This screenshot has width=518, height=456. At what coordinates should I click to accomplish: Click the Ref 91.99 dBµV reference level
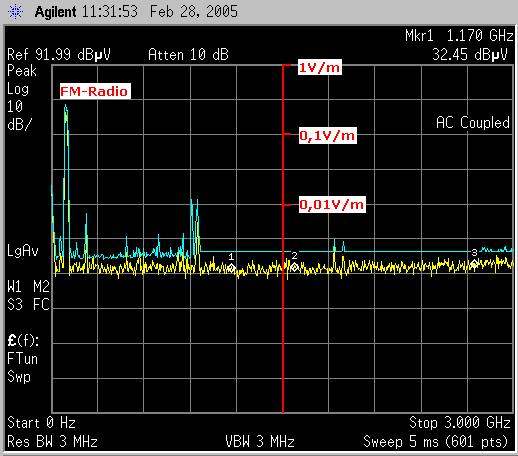tap(59, 55)
